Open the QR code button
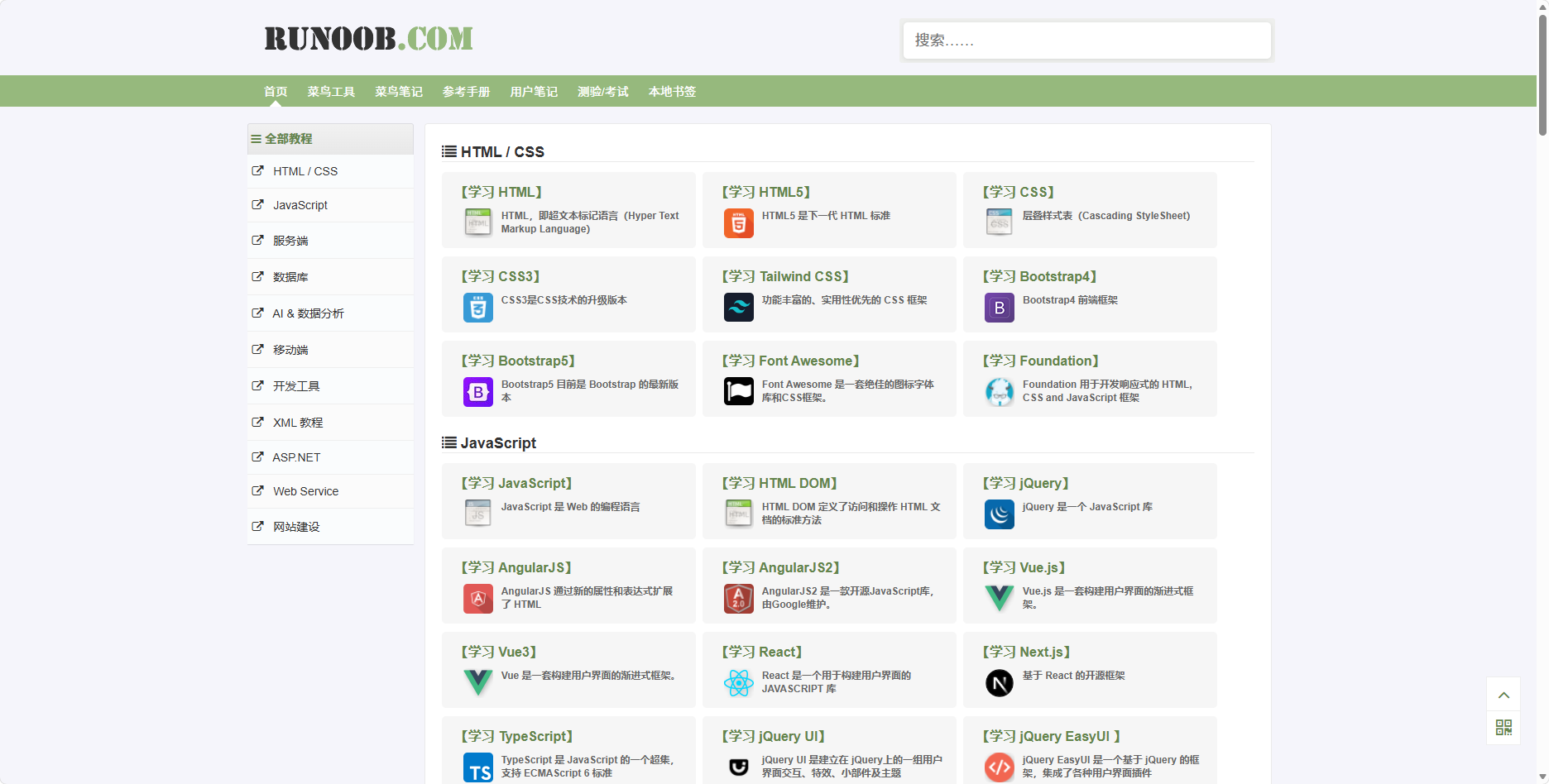The height and width of the screenshot is (784, 1549). 1503,728
